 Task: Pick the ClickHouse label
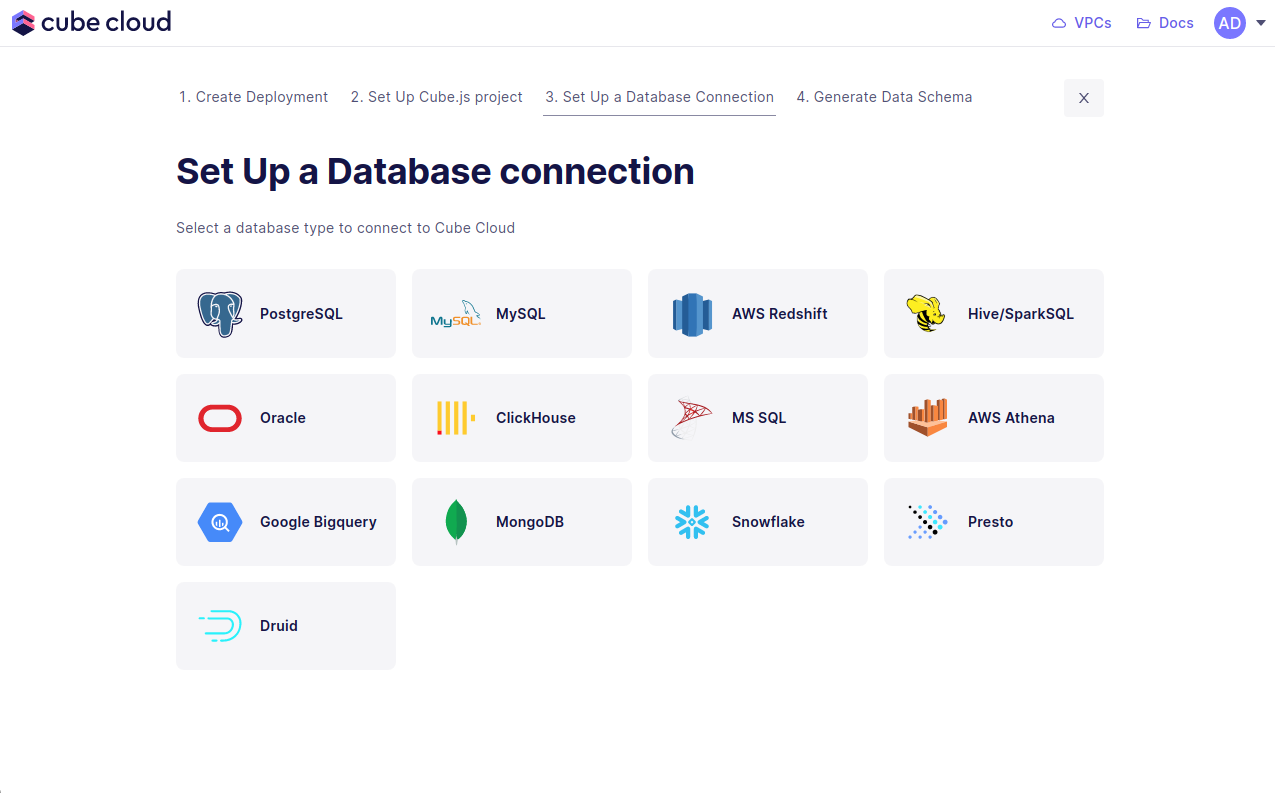(x=536, y=418)
